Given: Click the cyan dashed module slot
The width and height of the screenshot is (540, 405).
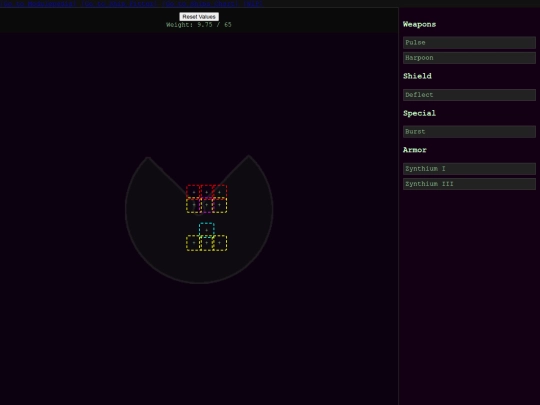Looking at the screenshot, I should pos(207,230).
